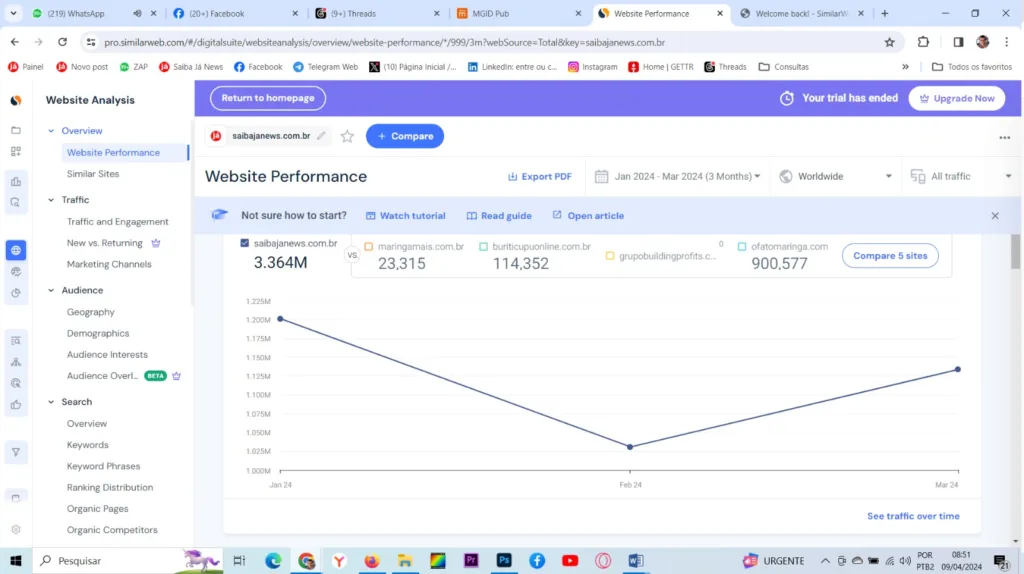Click the star favorite icon beside saibajanews.com.br

coord(347,136)
